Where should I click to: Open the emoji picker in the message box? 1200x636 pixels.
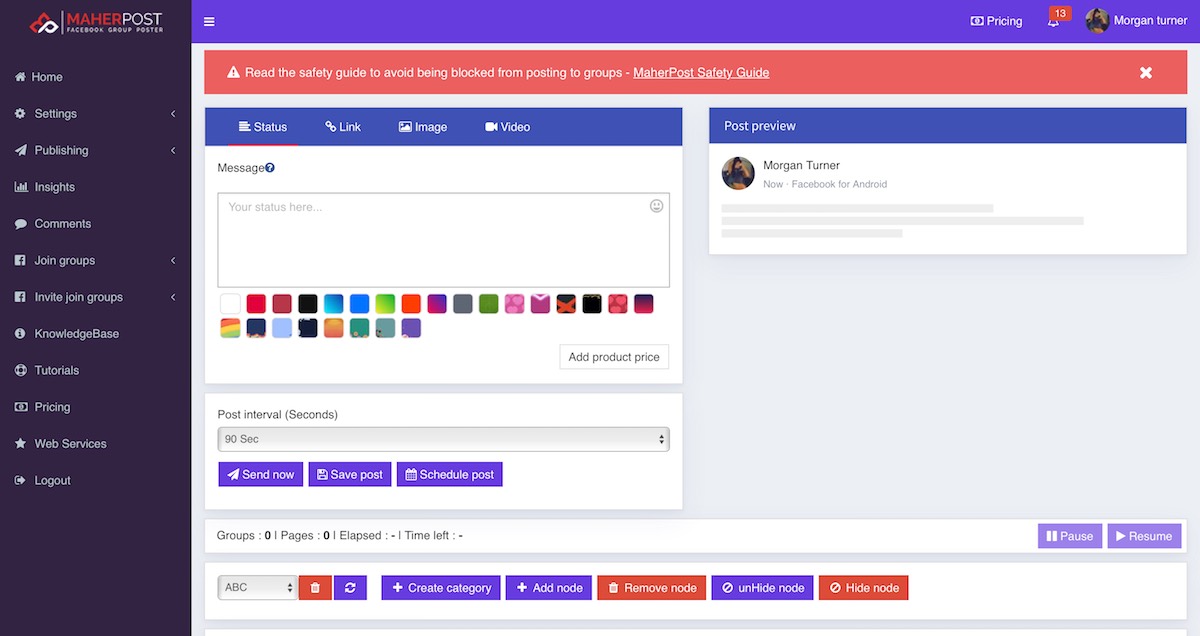click(x=657, y=206)
